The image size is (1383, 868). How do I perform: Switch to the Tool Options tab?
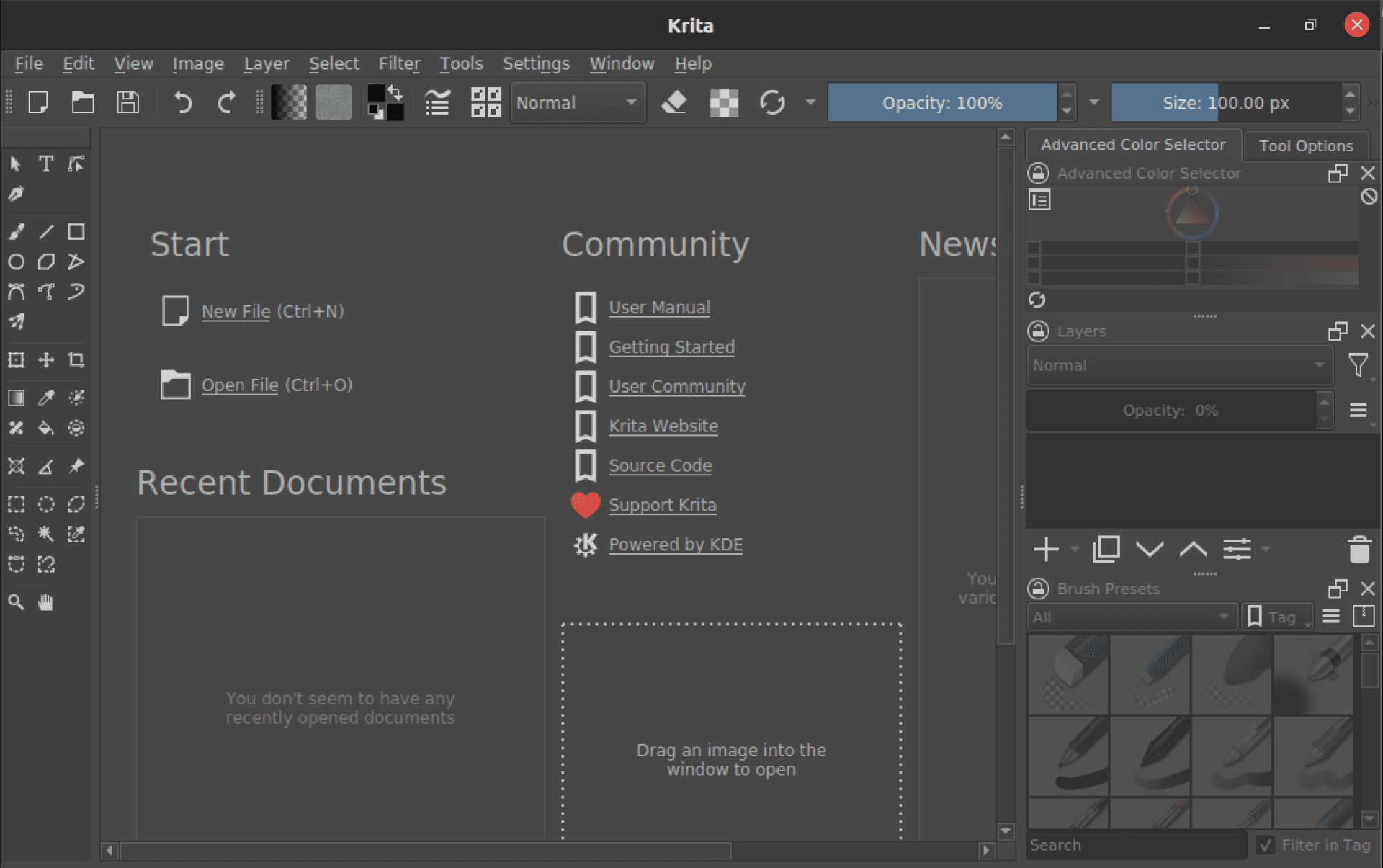(1306, 145)
